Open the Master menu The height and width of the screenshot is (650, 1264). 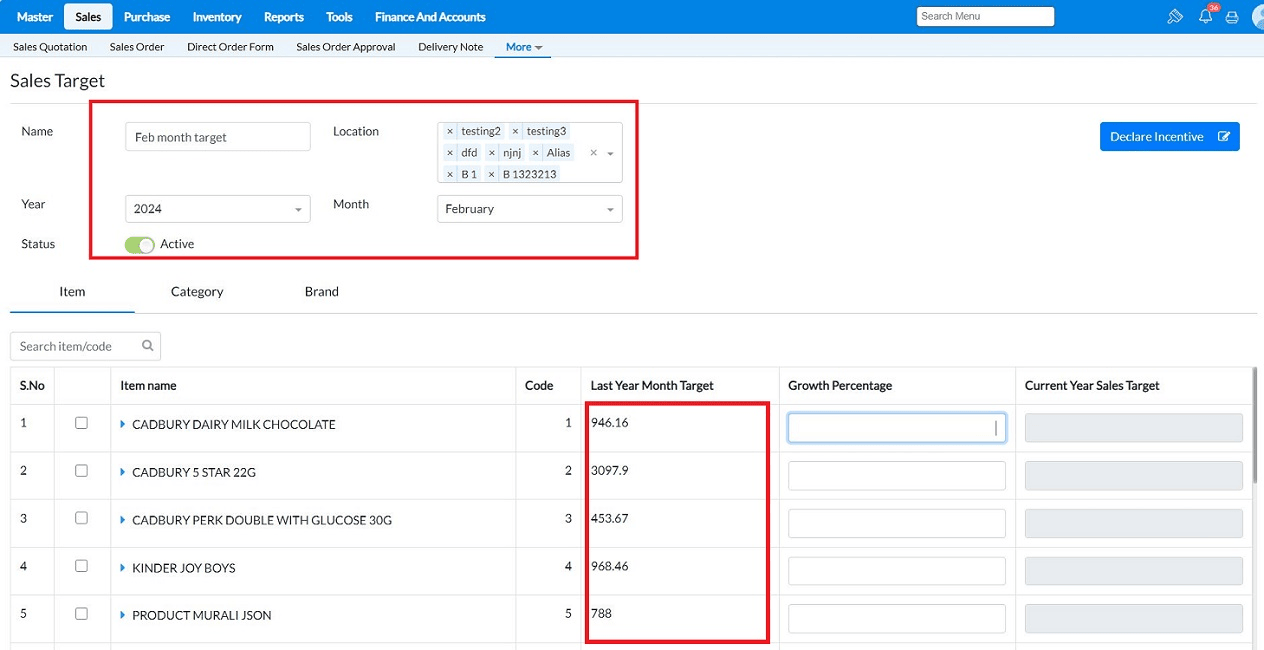(x=35, y=17)
